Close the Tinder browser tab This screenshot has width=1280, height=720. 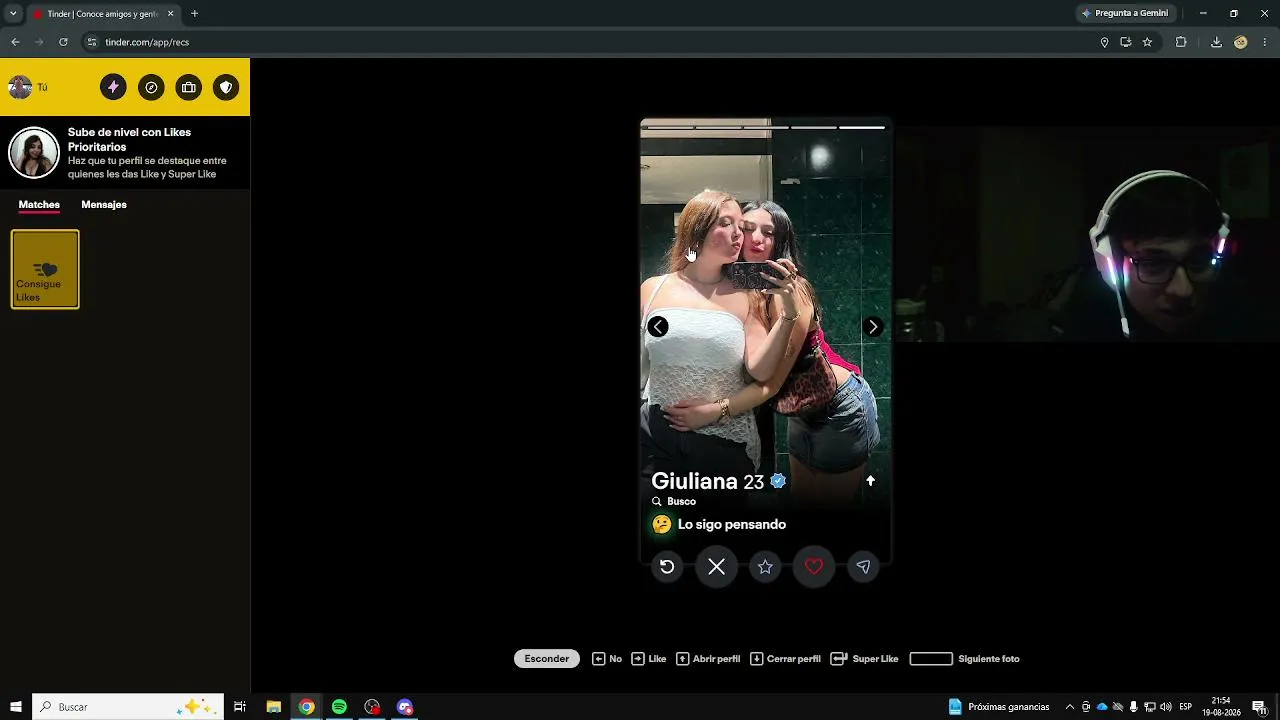[171, 14]
